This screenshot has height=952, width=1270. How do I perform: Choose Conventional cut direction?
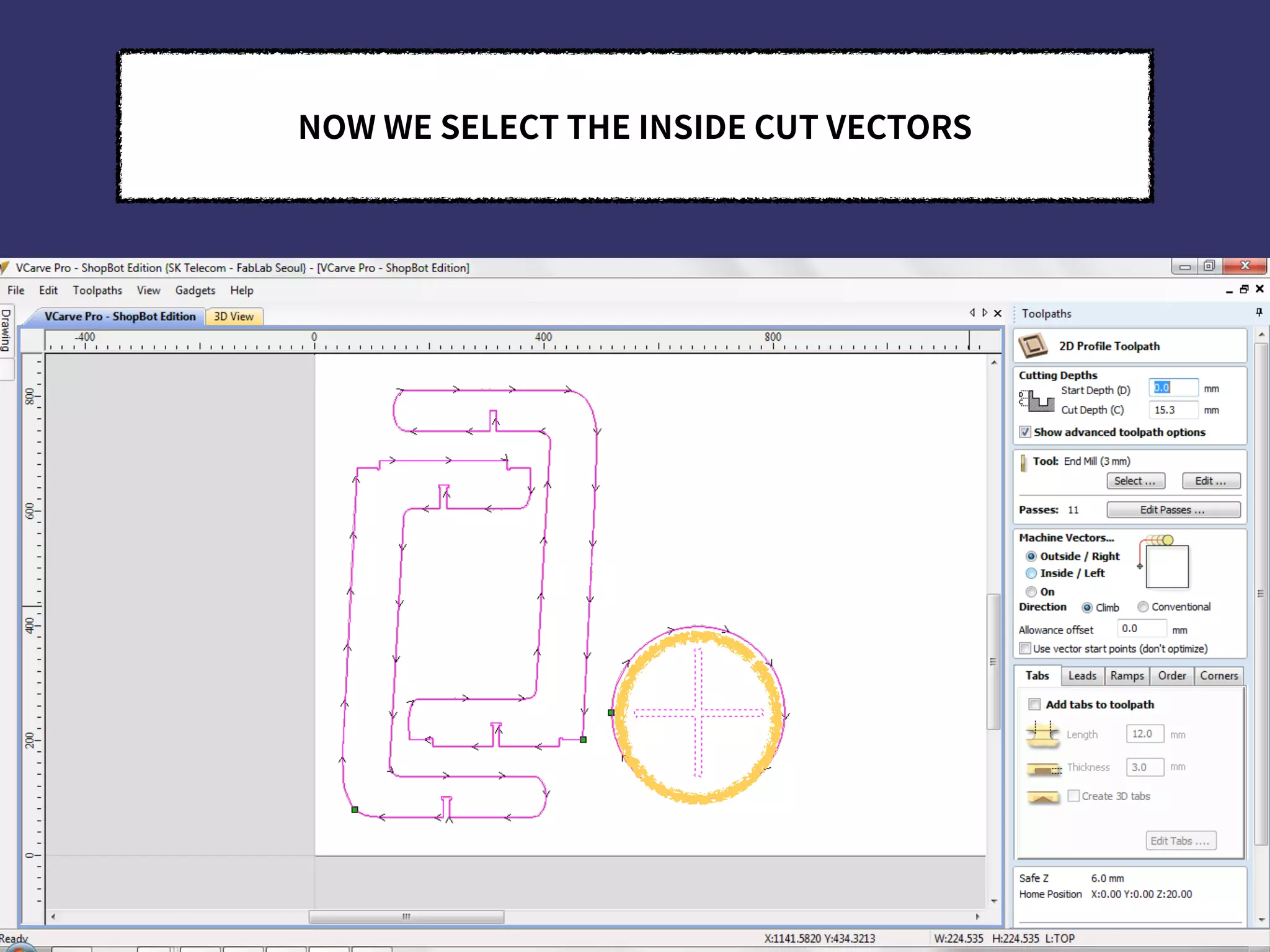pyautogui.click(x=1143, y=607)
